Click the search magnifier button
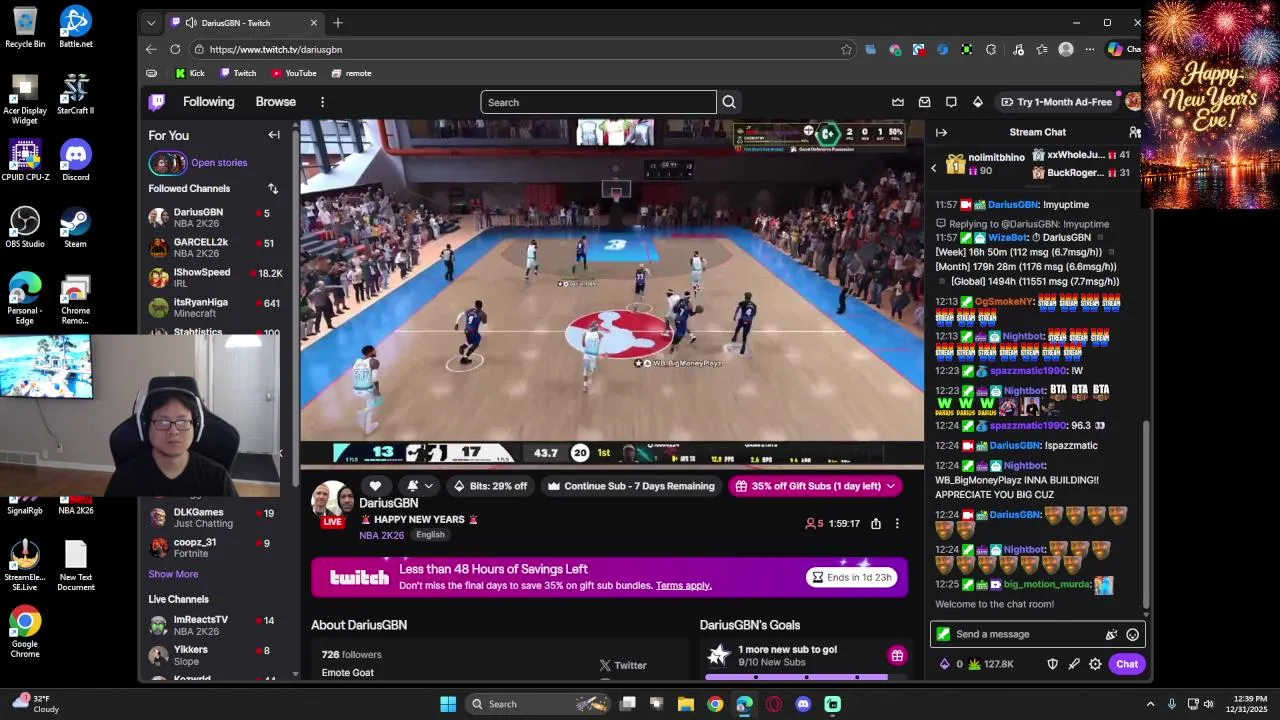The width and height of the screenshot is (1280, 720). coord(729,102)
